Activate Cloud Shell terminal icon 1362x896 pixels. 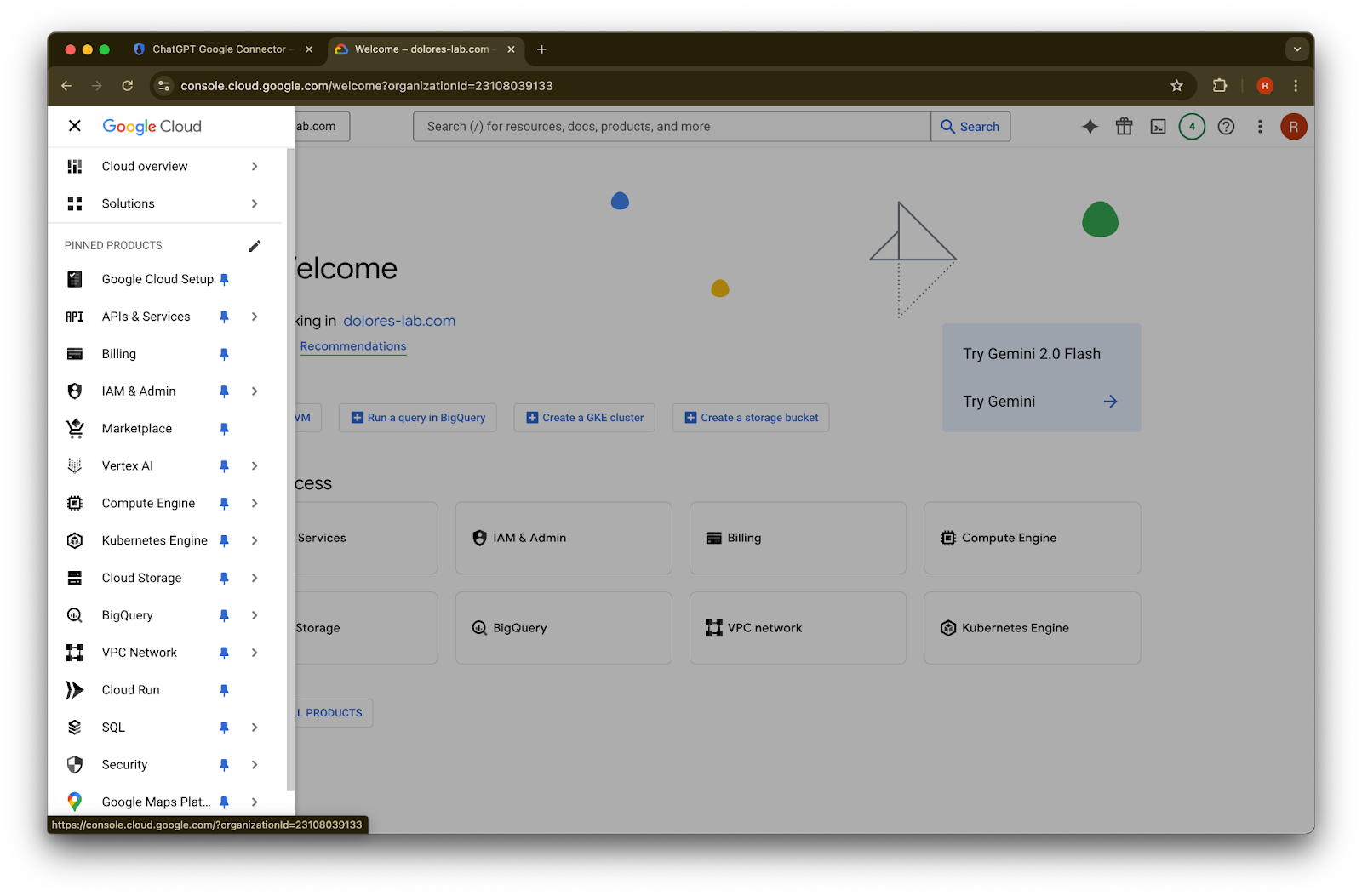click(1158, 127)
